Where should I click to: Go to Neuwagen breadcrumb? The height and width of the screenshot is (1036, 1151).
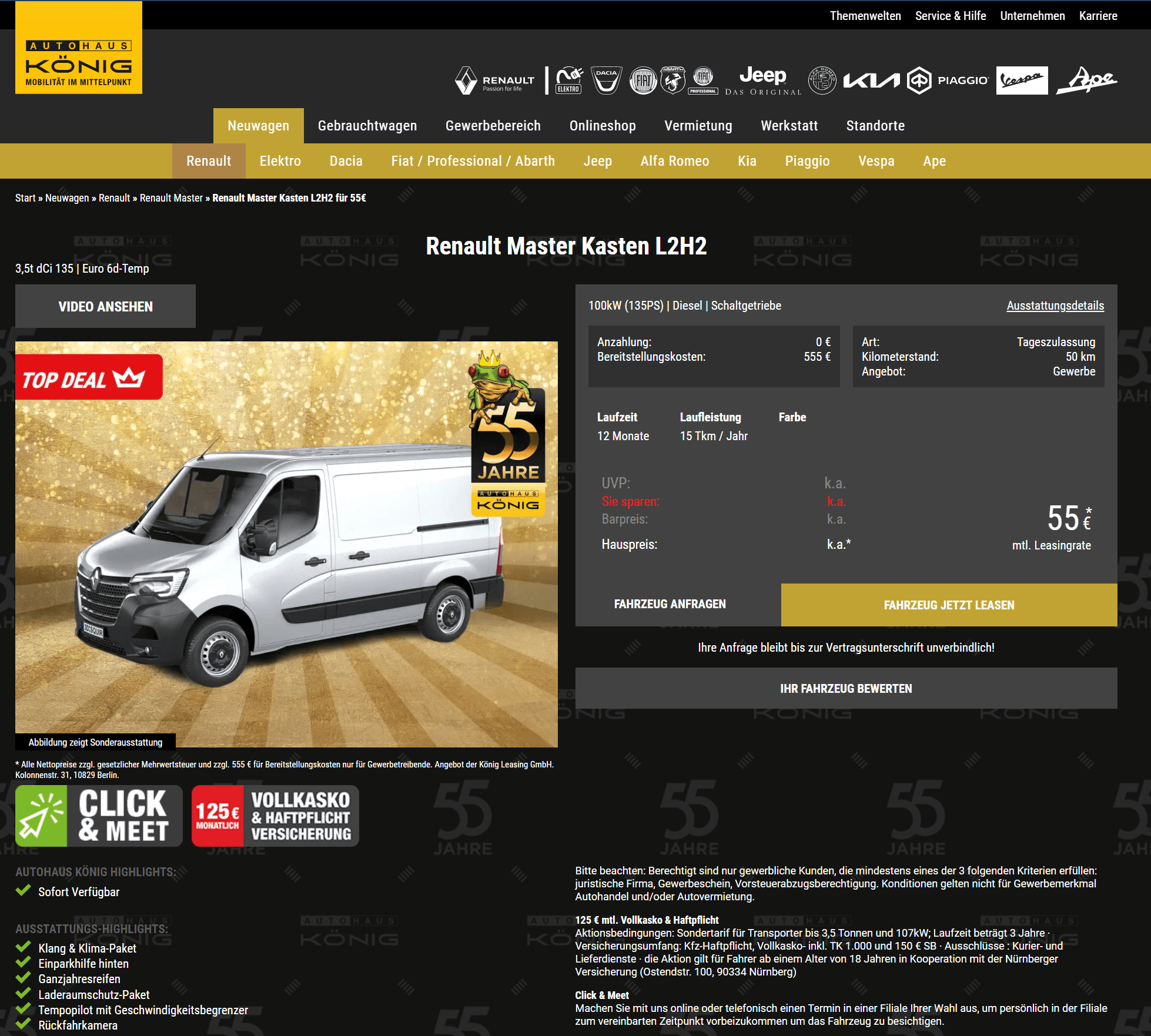coord(67,198)
